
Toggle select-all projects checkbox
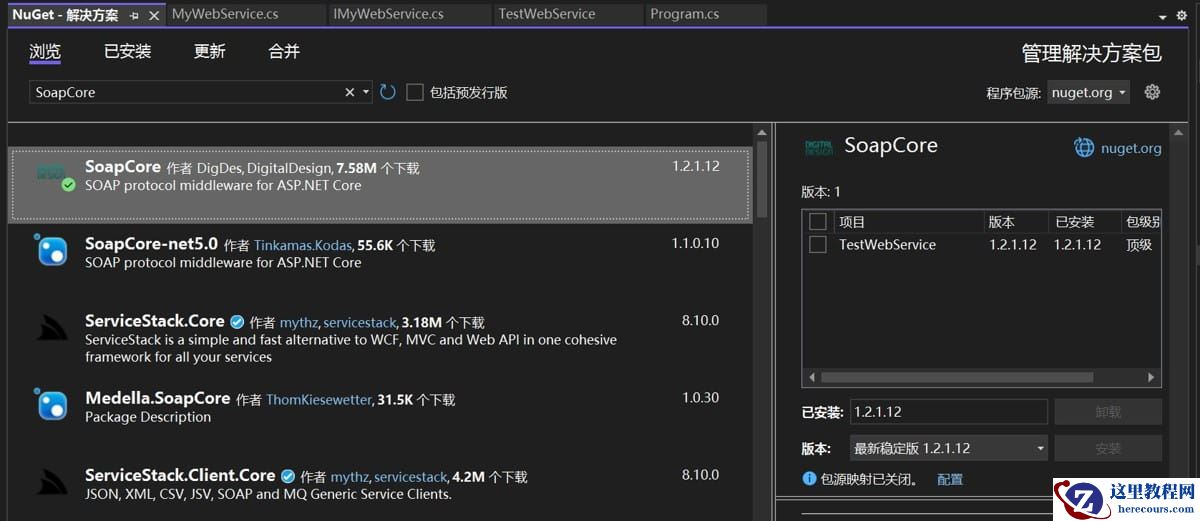[818, 222]
